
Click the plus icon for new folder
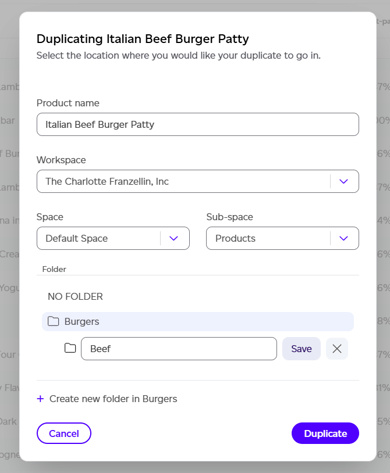(x=40, y=399)
